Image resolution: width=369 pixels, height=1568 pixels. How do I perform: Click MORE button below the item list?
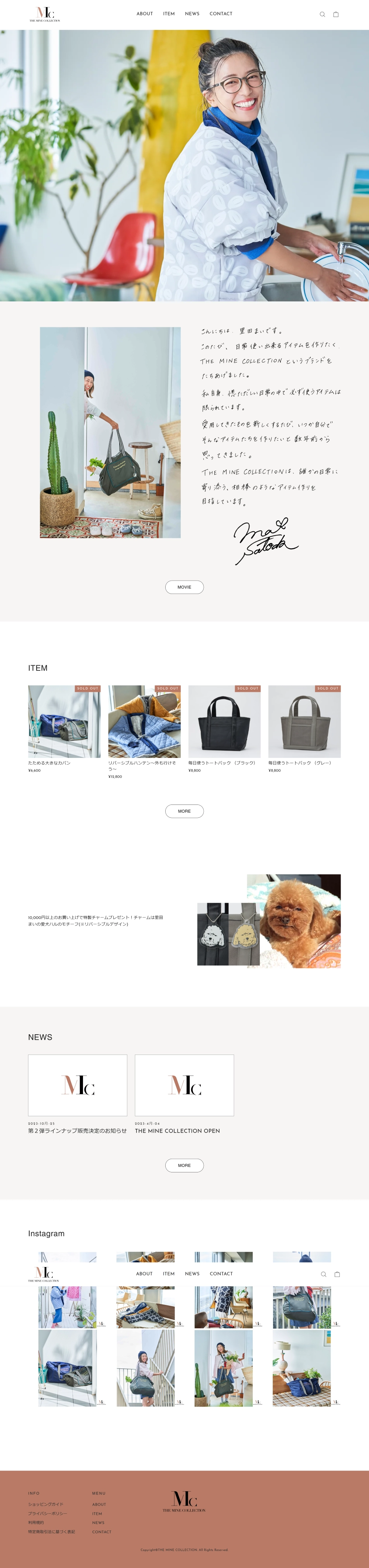coord(184,811)
